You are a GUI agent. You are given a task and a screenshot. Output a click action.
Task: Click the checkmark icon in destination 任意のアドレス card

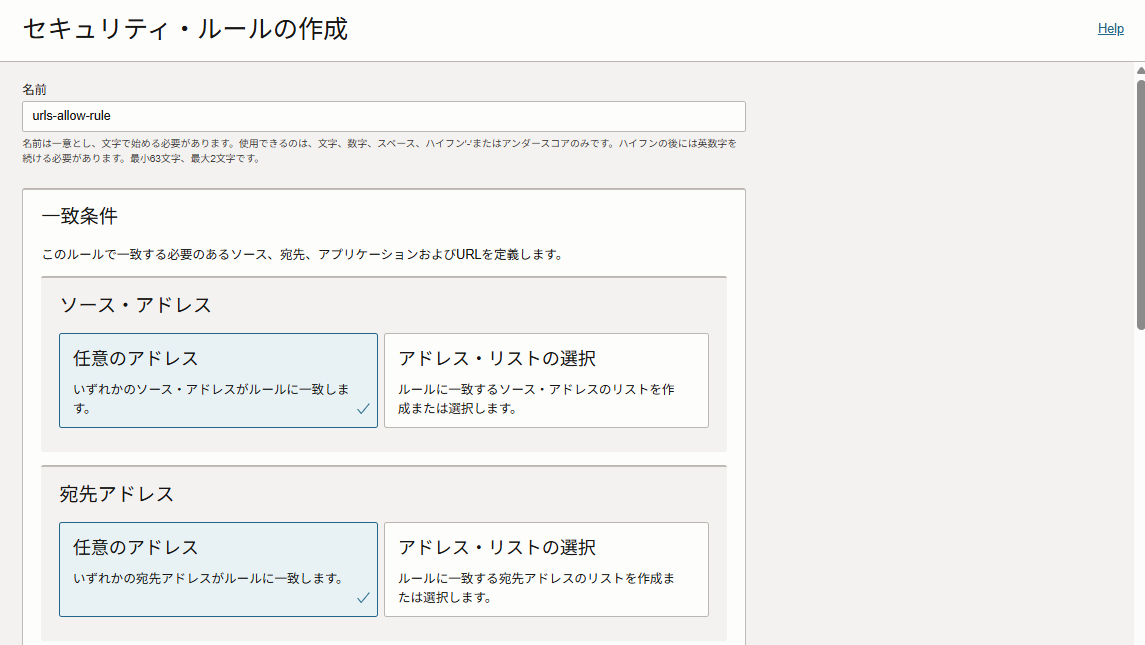363,598
